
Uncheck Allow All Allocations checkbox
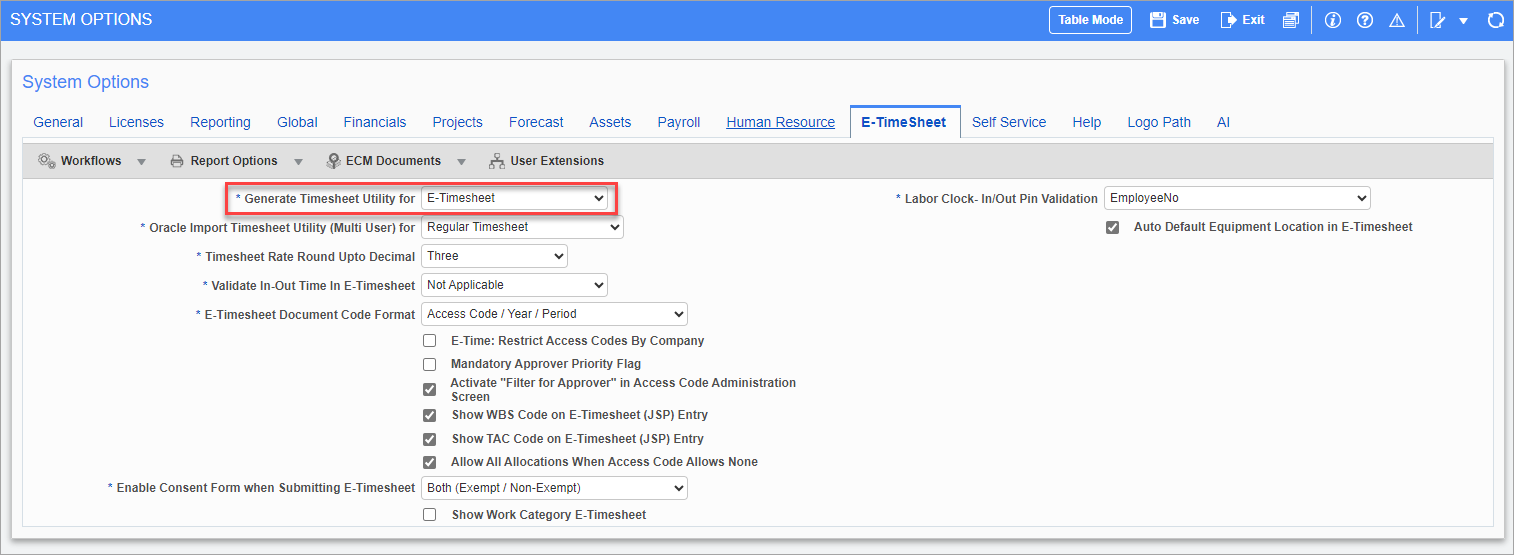(x=430, y=462)
